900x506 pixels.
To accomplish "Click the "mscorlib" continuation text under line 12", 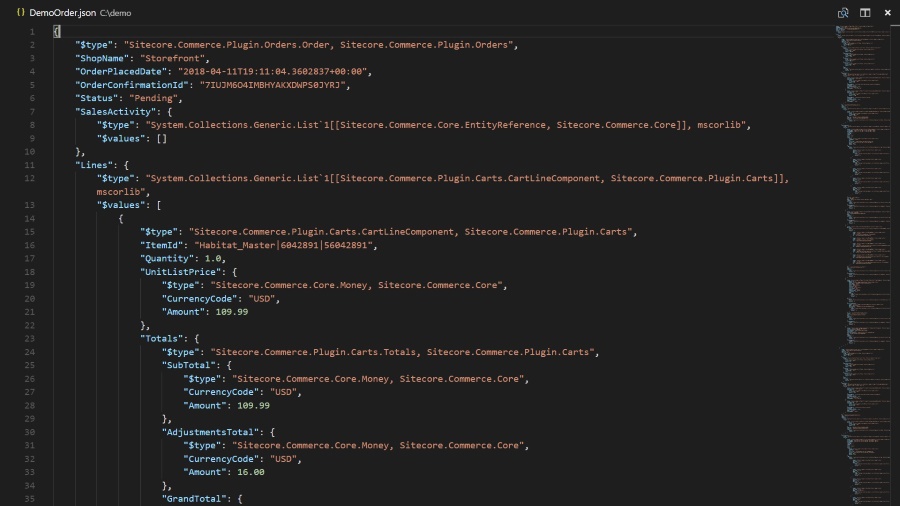I will pos(121,192).
